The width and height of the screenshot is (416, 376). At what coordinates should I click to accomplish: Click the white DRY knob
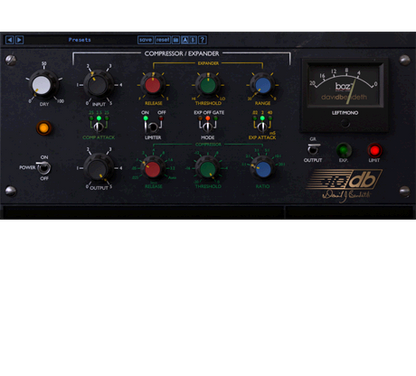(42, 85)
